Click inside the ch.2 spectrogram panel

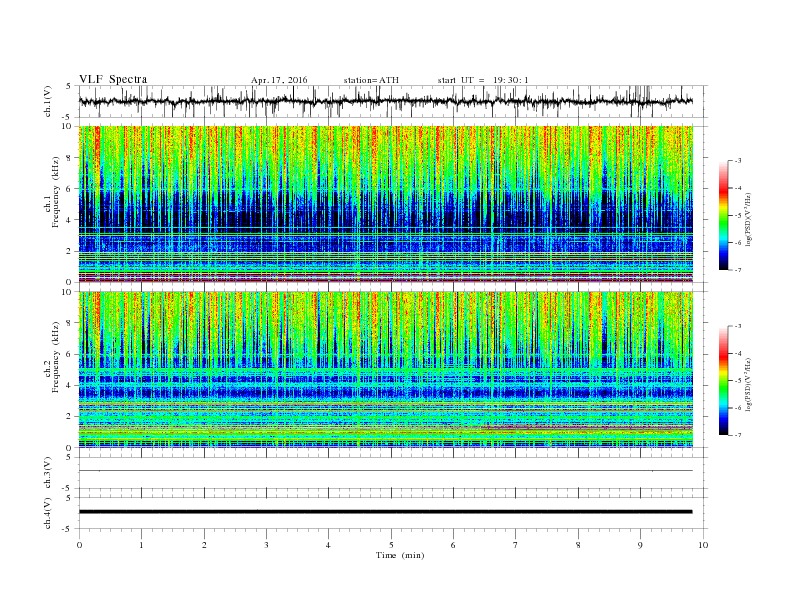pos(385,369)
